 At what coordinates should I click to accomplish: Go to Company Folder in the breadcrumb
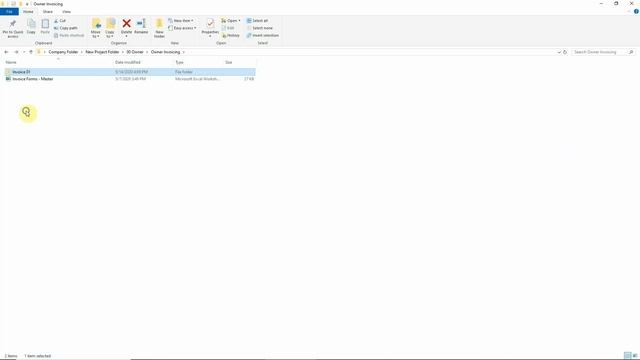pyautogui.click(x=63, y=52)
